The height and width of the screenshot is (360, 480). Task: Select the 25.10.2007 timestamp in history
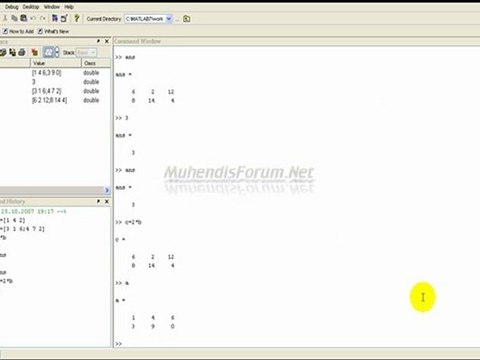click(33, 212)
